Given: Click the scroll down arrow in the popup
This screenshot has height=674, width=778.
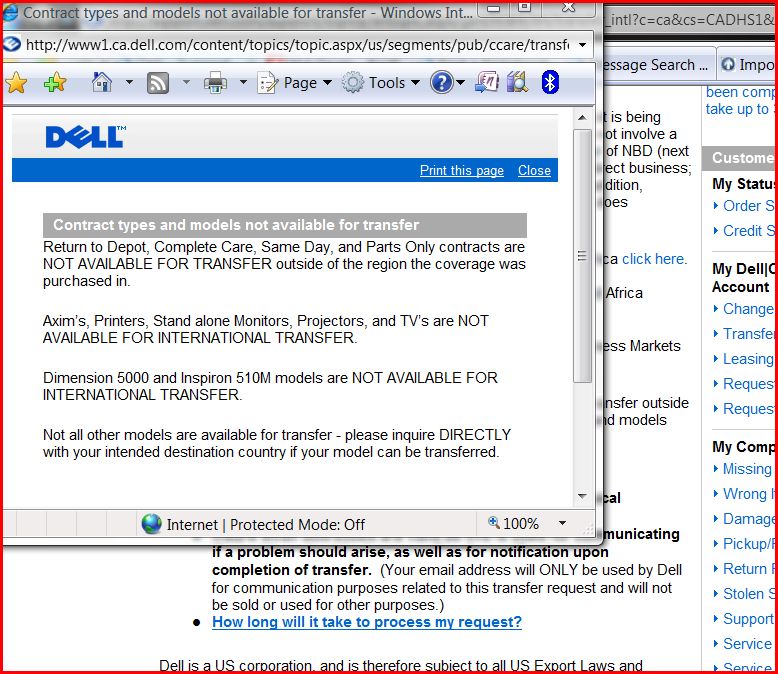Looking at the screenshot, I should pos(583,496).
